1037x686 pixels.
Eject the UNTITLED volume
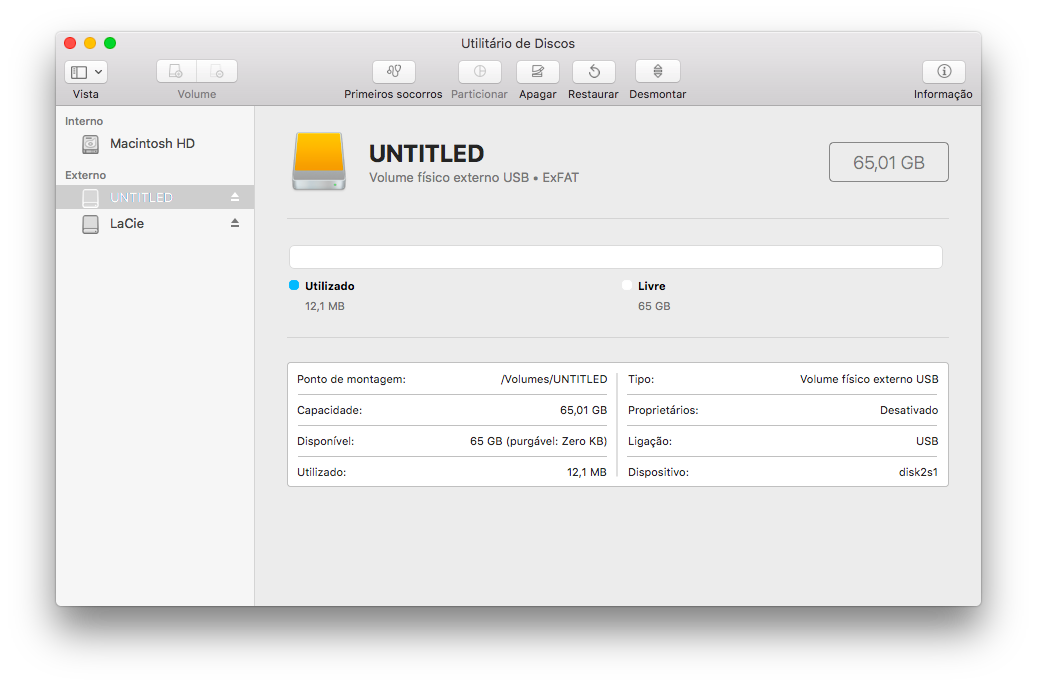pyautogui.click(x=235, y=197)
